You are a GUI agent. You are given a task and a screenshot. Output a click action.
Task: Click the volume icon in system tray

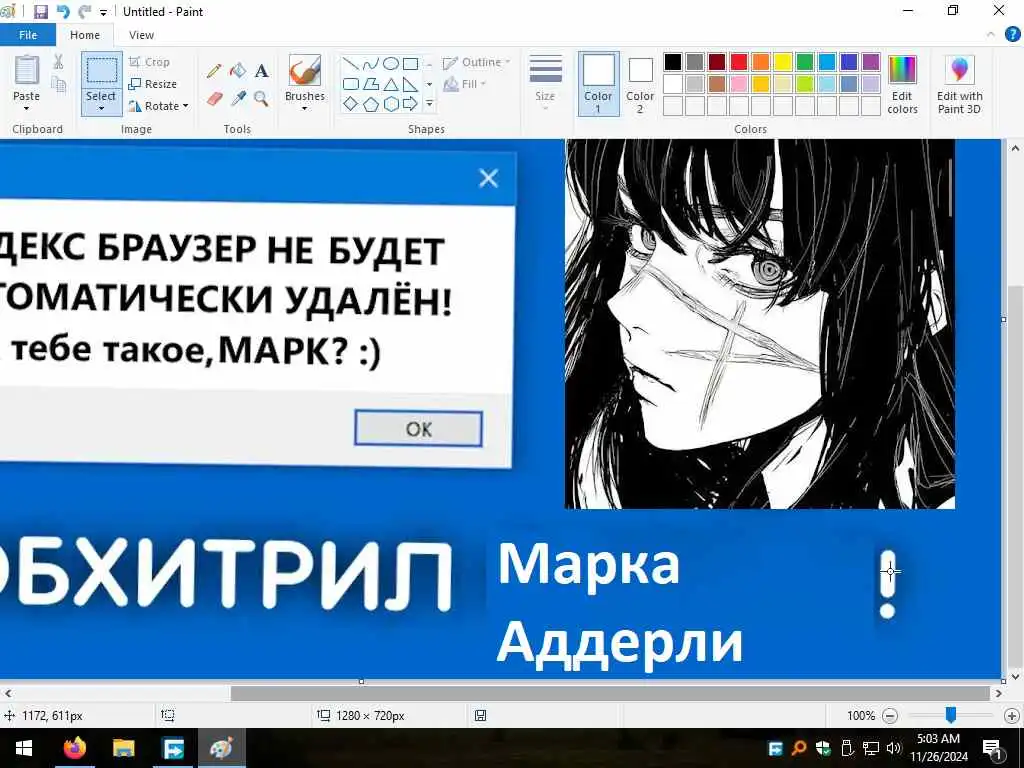pyautogui.click(x=893, y=748)
